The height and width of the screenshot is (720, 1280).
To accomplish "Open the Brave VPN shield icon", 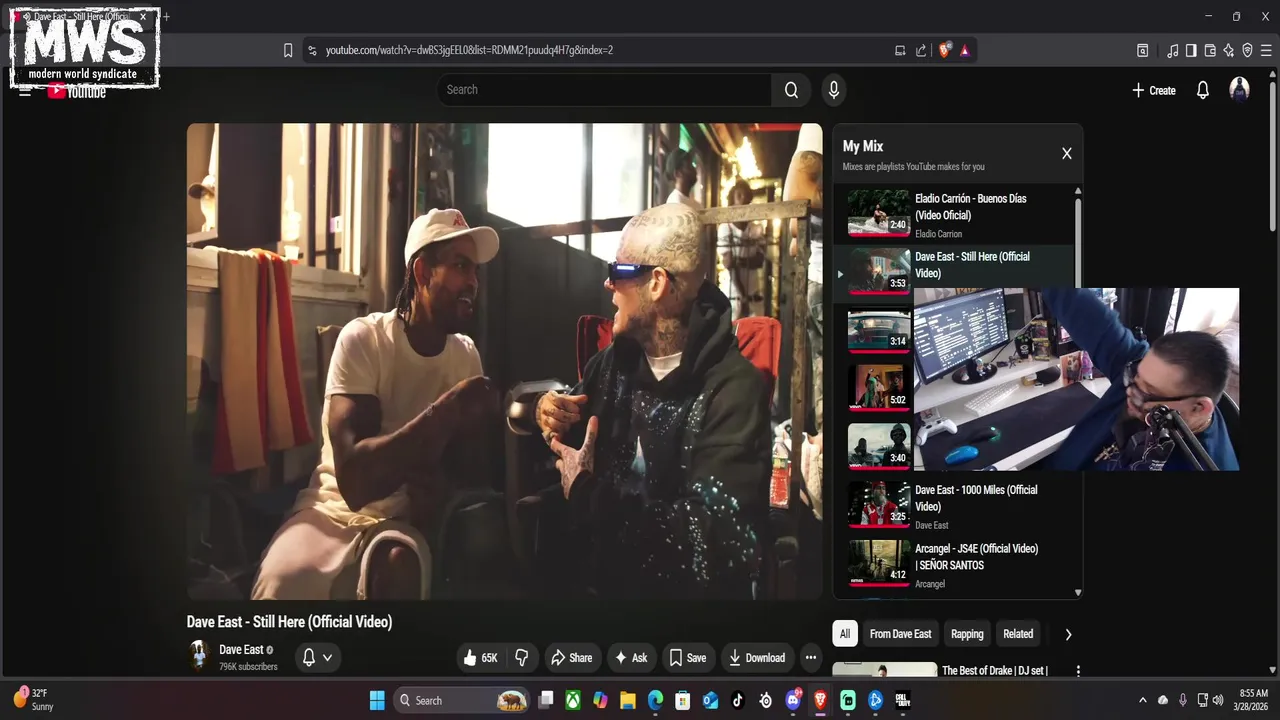I will point(1247,50).
